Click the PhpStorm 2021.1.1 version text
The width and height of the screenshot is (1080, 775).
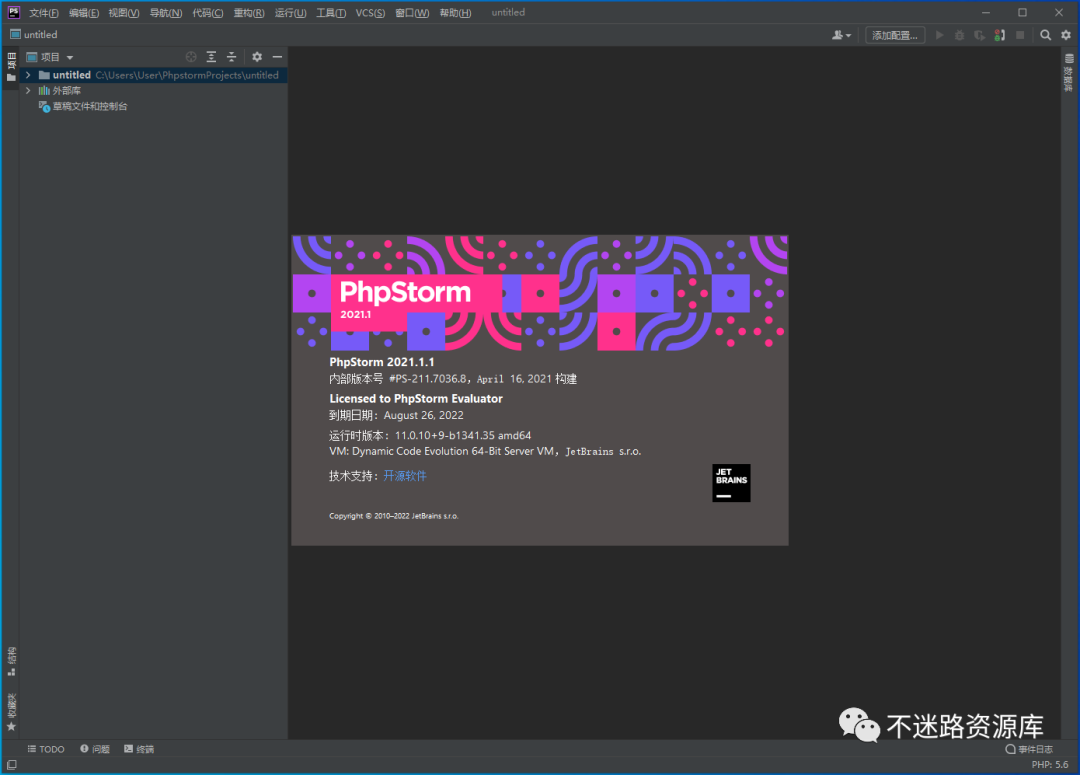tap(382, 362)
